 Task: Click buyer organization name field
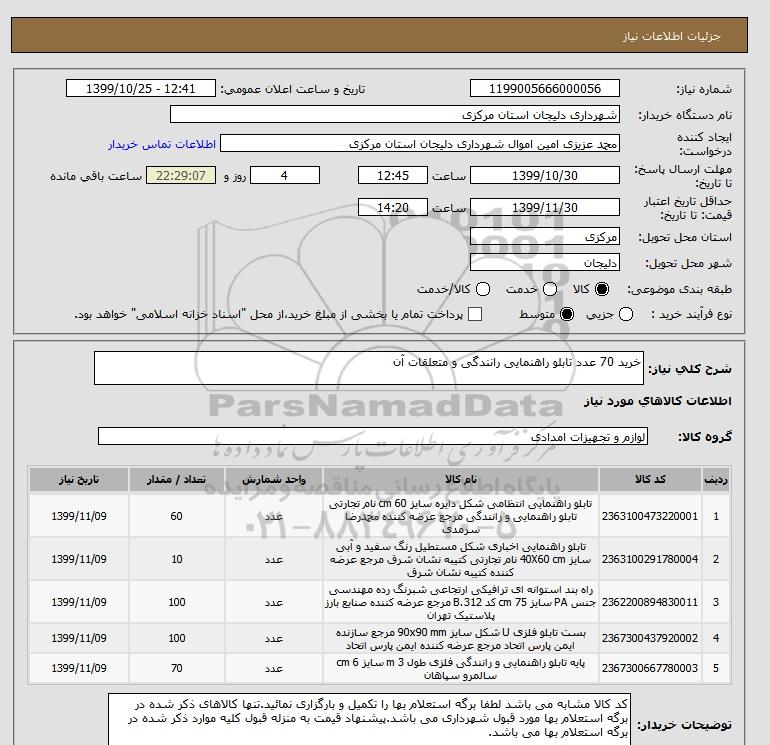tap(395, 114)
